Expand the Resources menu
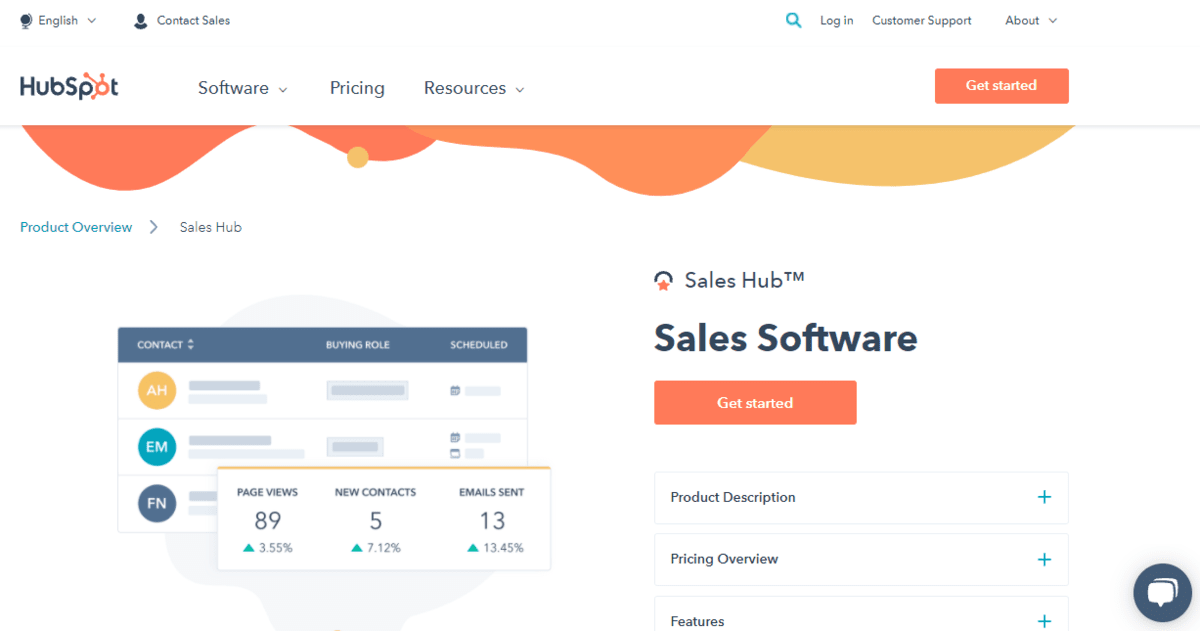 click(474, 88)
